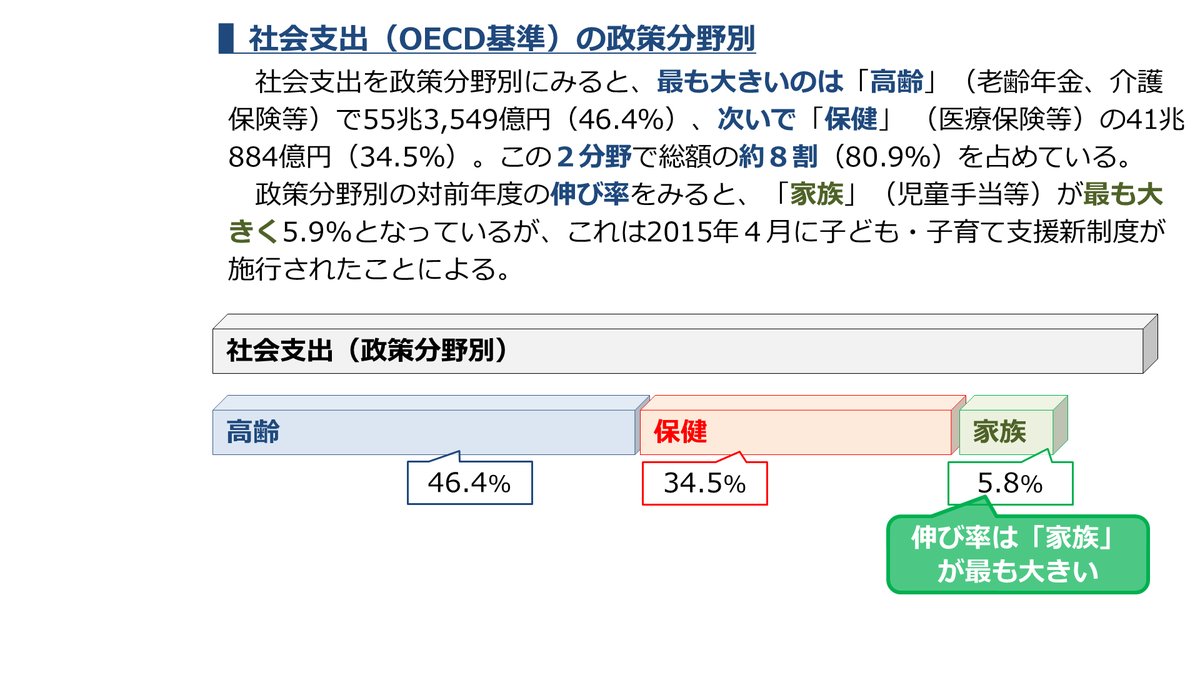Click the 社会支出（OECD基準）の政策分野別 heading
Viewport: 1200px width, 675px height.
pos(501,39)
